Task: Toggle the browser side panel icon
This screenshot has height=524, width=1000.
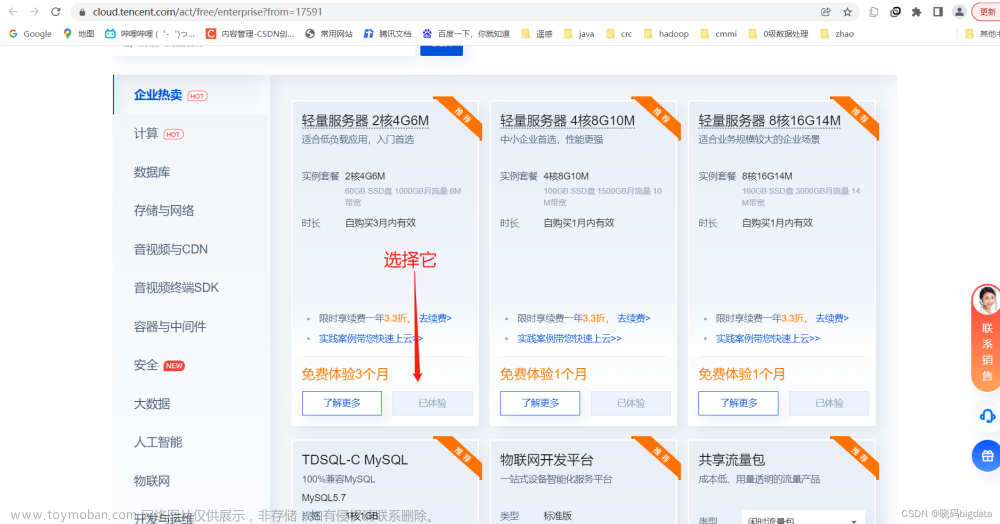Action: (x=938, y=11)
